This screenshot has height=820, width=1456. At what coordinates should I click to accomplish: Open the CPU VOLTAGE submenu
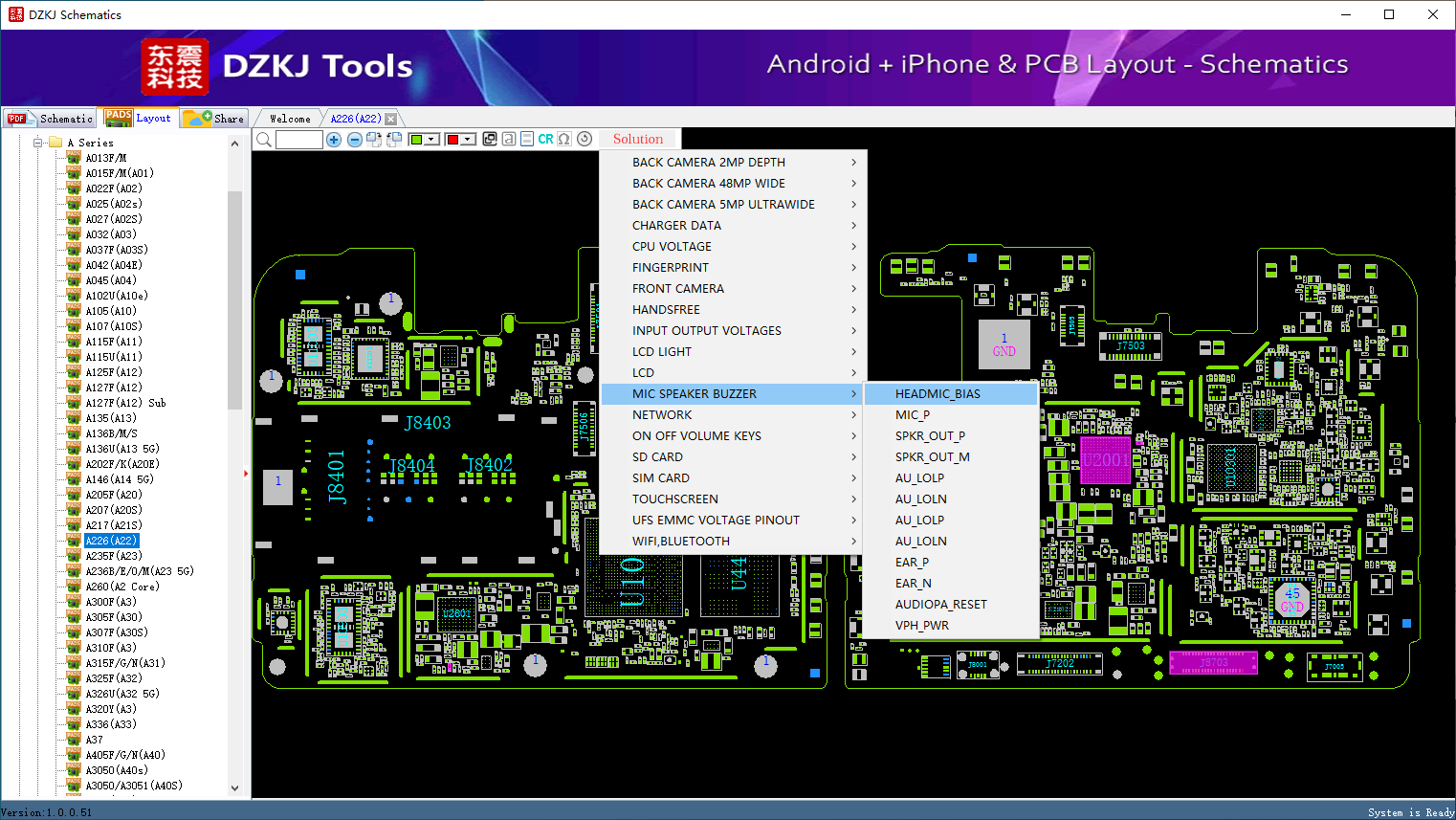734,246
